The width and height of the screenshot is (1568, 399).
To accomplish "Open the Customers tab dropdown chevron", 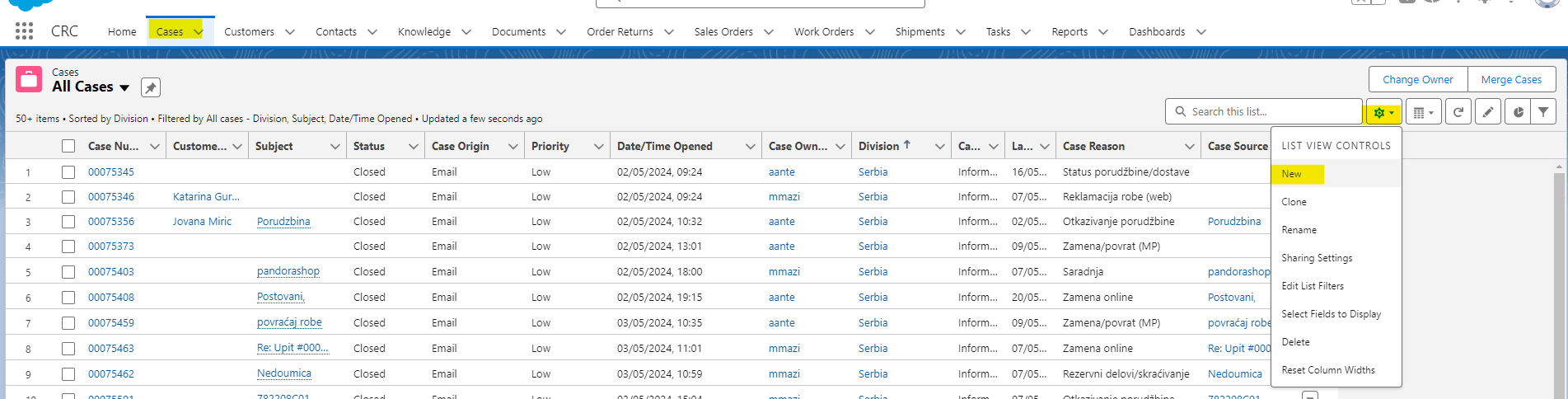I will tap(290, 32).
